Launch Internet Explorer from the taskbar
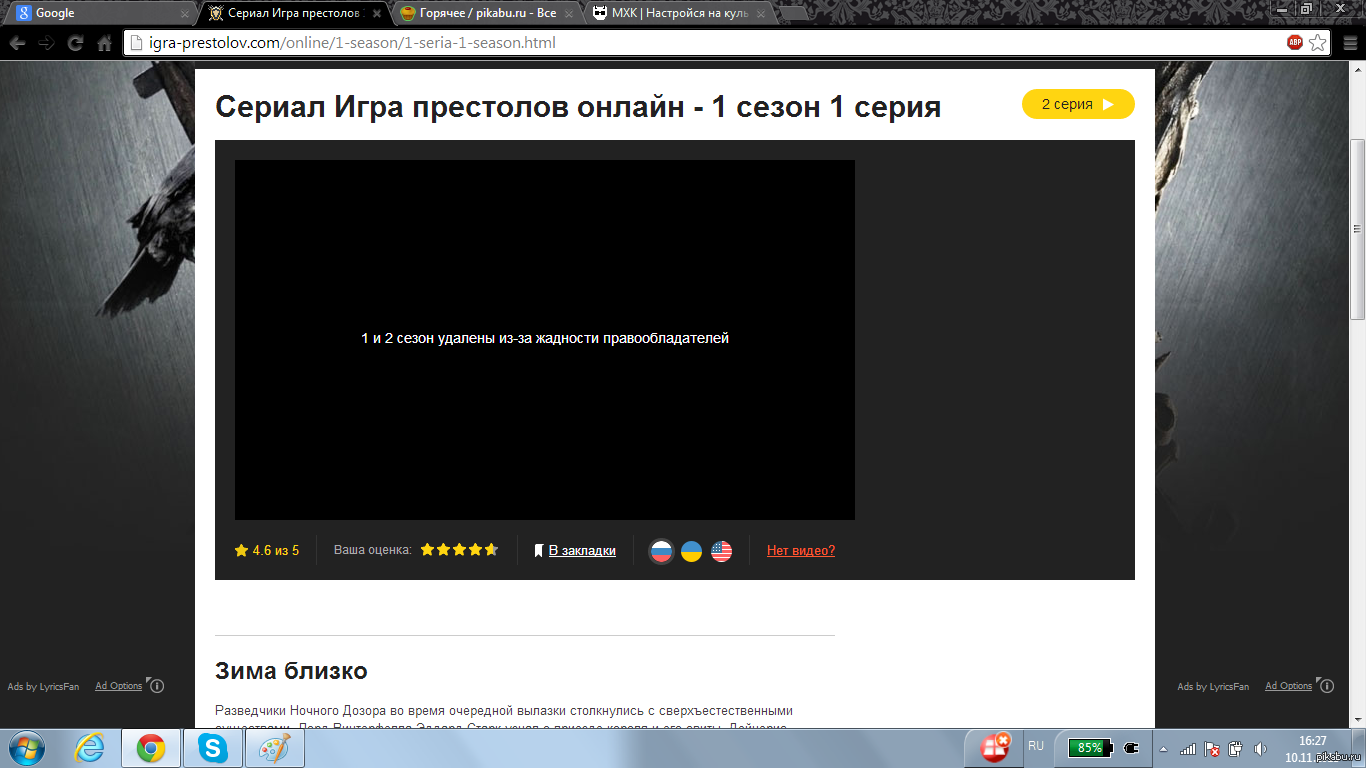The width and height of the screenshot is (1366, 768). click(89, 748)
